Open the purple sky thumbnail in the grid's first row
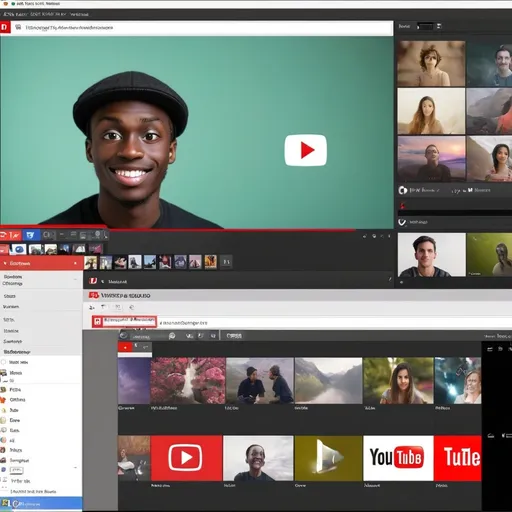The width and height of the screenshot is (512, 512). pos(134,381)
